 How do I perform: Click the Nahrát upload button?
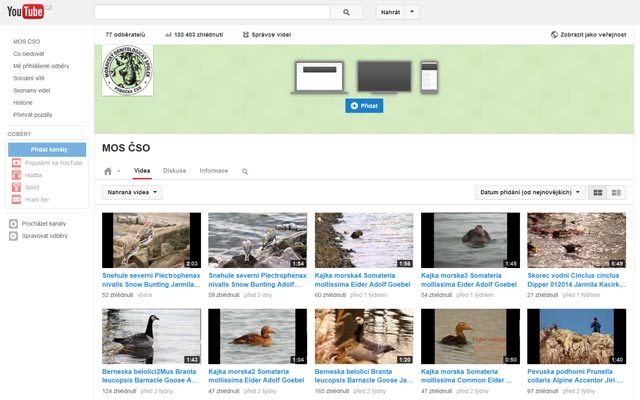point(391,12)
